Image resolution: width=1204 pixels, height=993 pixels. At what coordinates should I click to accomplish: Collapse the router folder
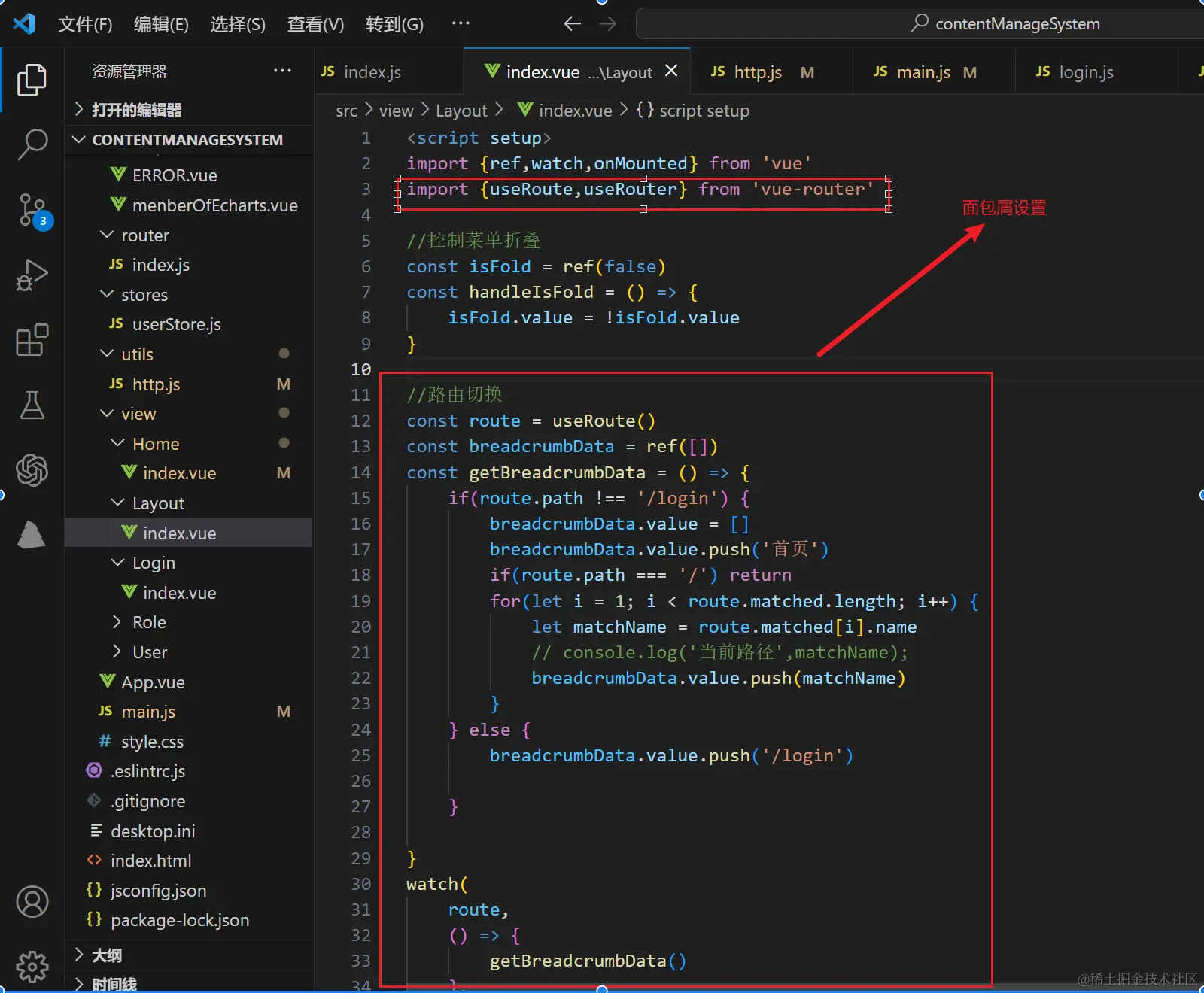pos(145,235)
